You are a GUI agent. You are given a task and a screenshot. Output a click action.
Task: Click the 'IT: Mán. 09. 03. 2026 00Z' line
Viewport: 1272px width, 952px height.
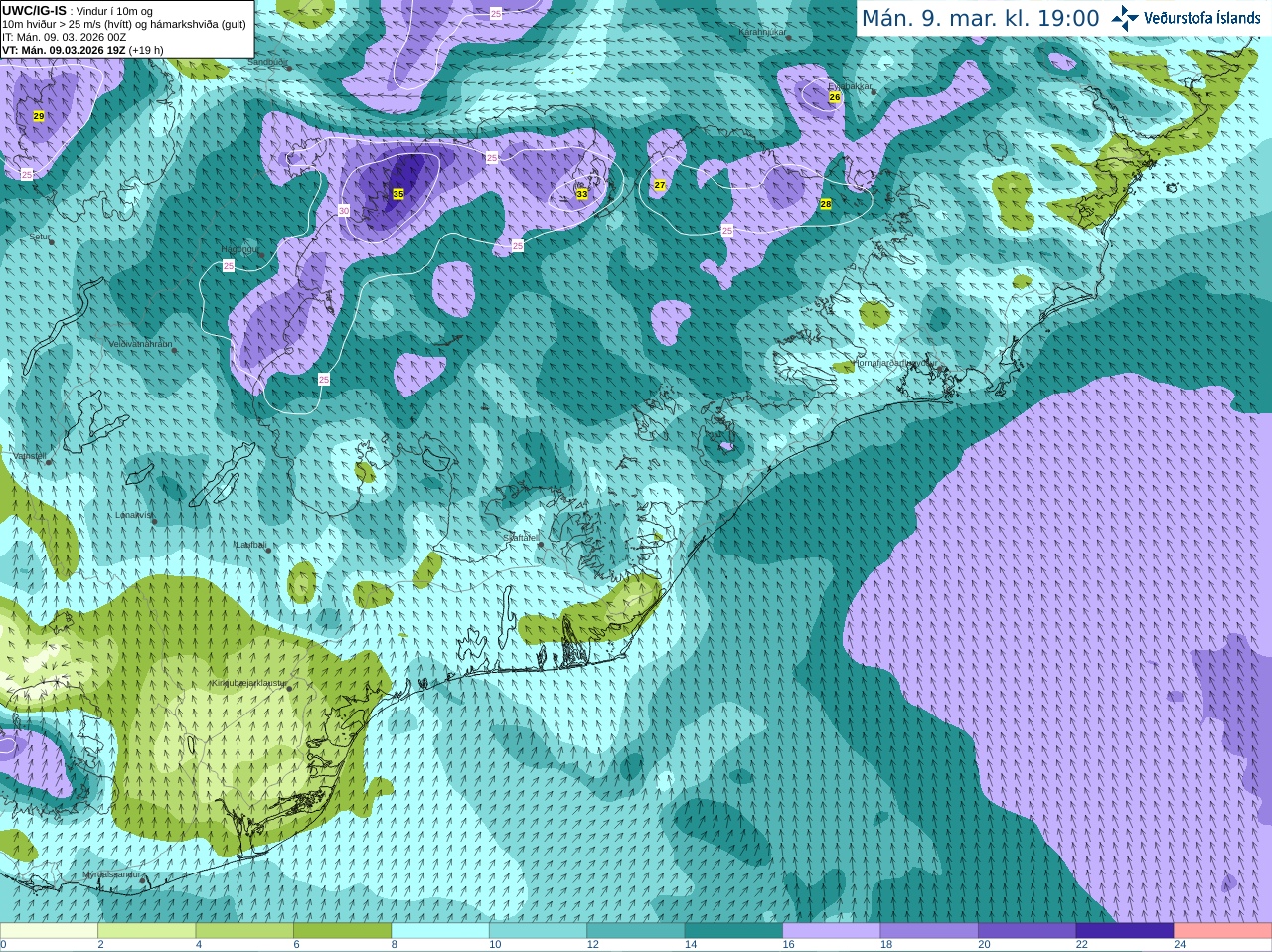(x=64, y=37)
